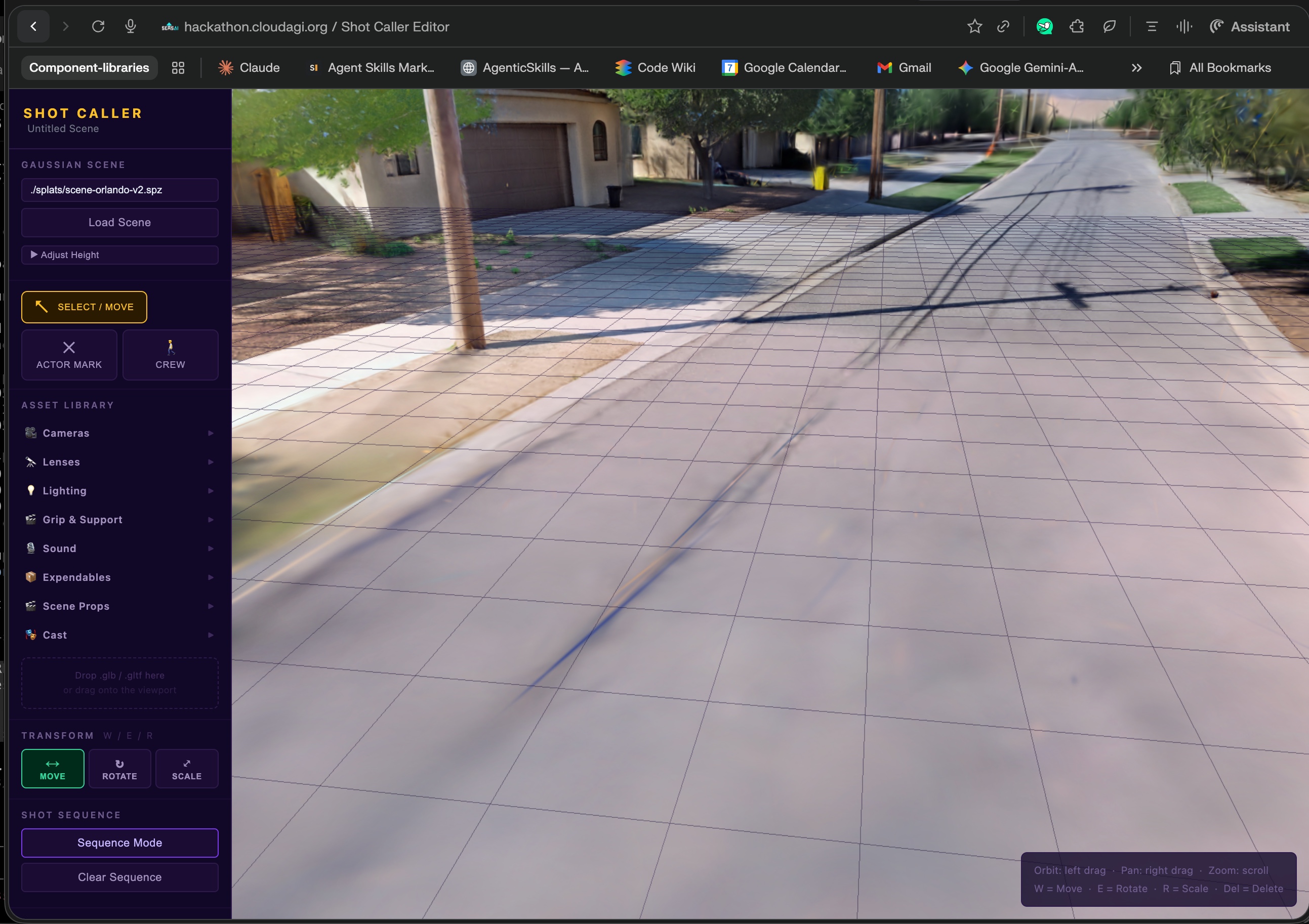This screenshot has width=1309, height=924.
Task: Select the Crew placement tool
Action: pyautogui.click(x=170, y=355)
